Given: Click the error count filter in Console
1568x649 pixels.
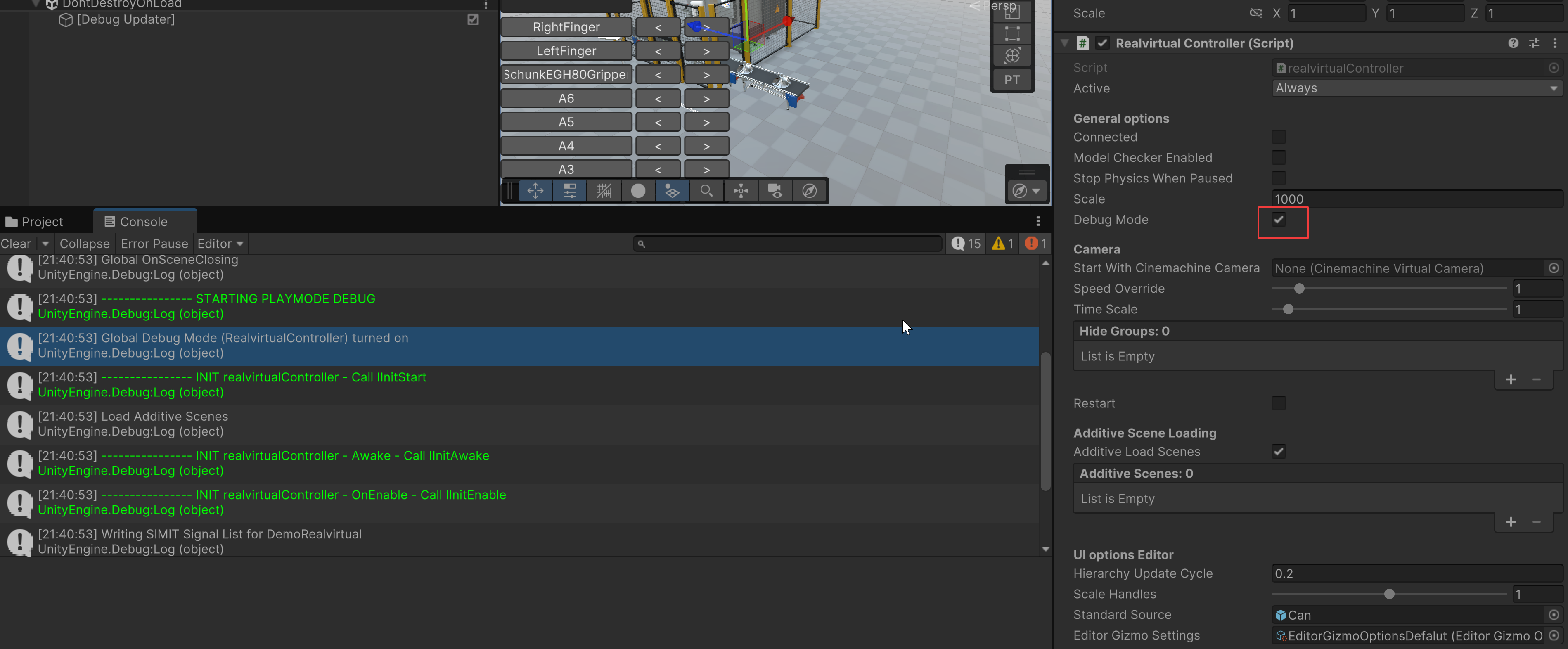Looking at the screenshot, I should 1035,244.
